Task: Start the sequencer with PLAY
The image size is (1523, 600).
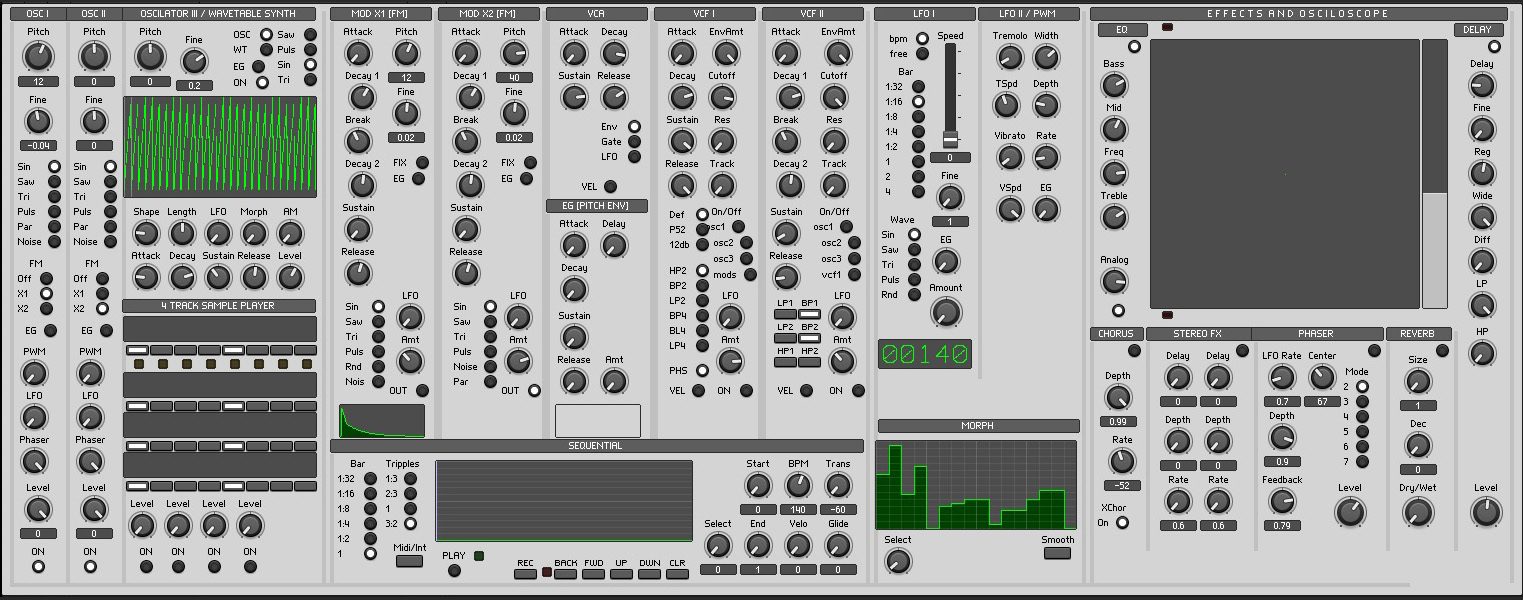Action: pos(454,571)
